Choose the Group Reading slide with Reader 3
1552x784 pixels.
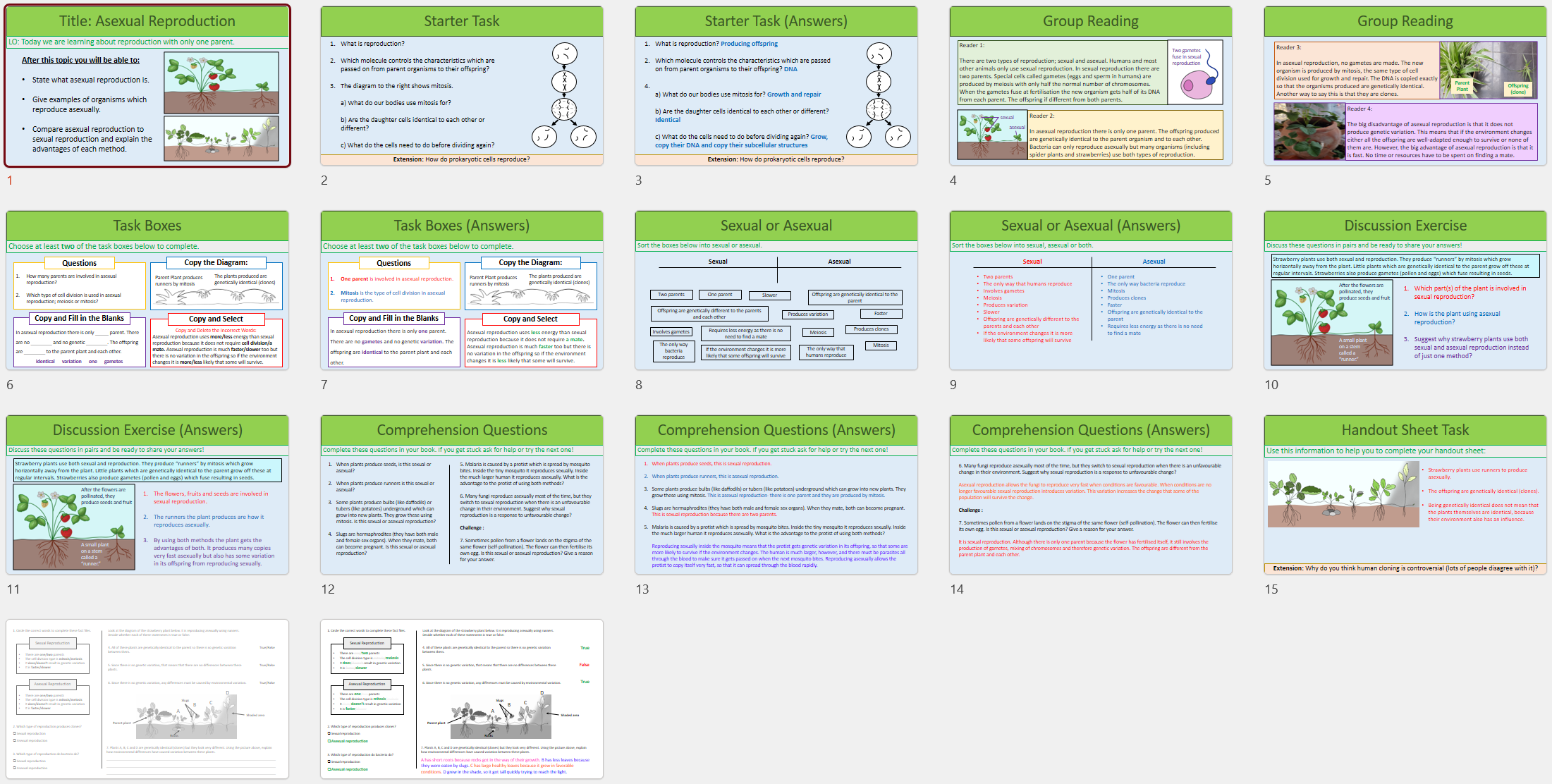(1405, 86)
